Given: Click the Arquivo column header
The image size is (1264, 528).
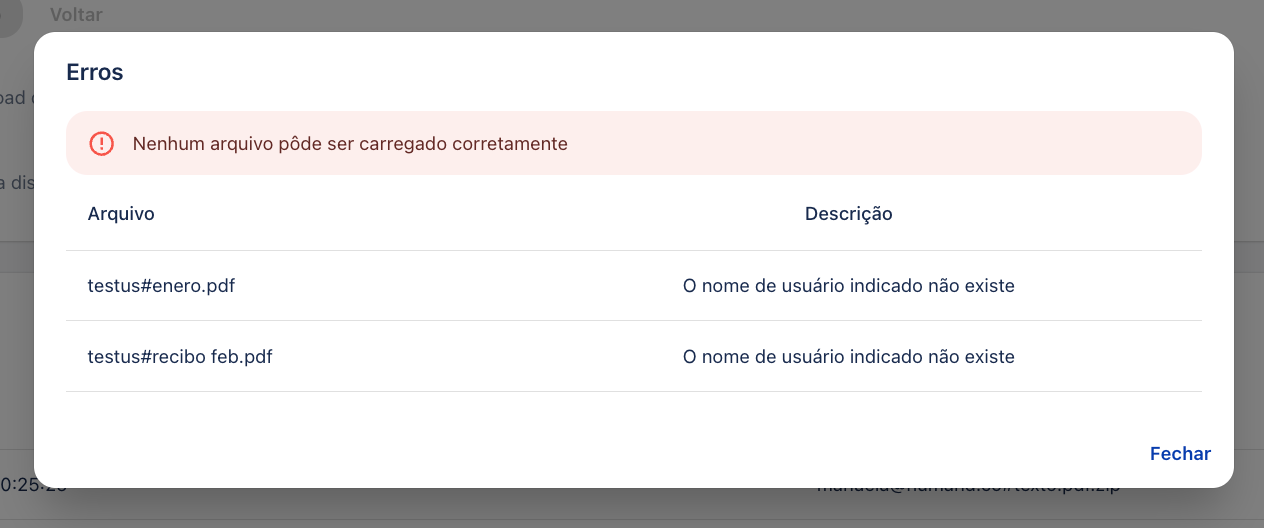Looking at the screenshot, I should click(121, 214).
